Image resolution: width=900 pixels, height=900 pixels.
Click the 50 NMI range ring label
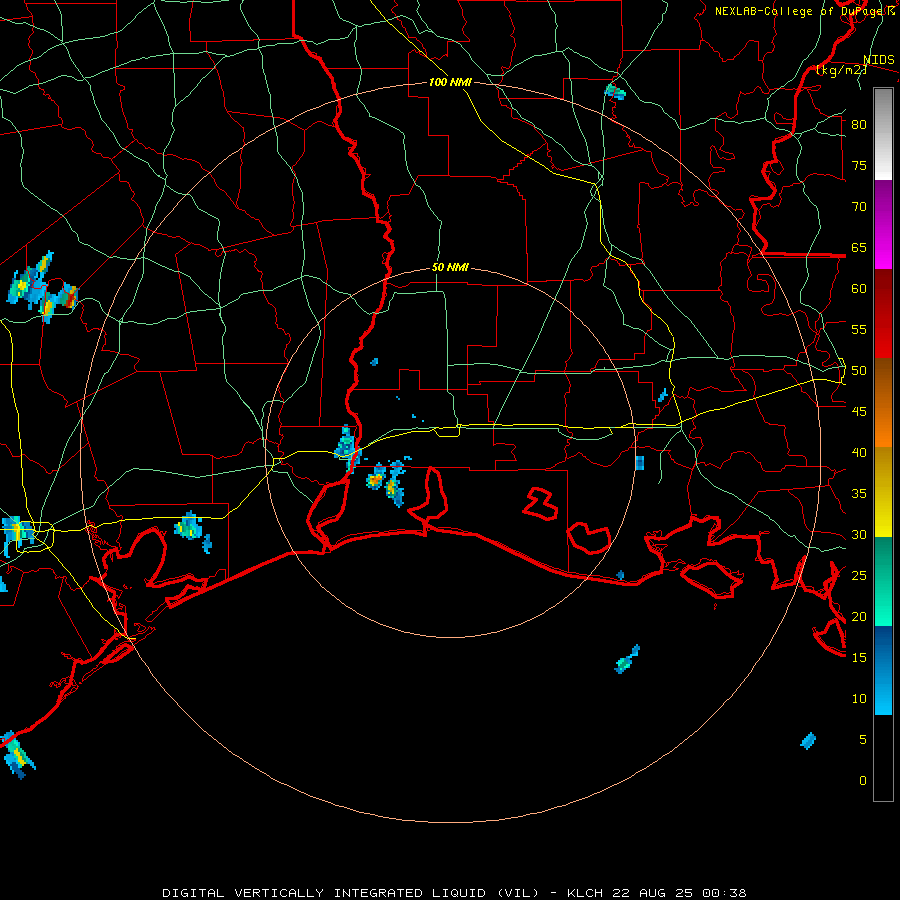pyautogui.click(x=451, y=267)
